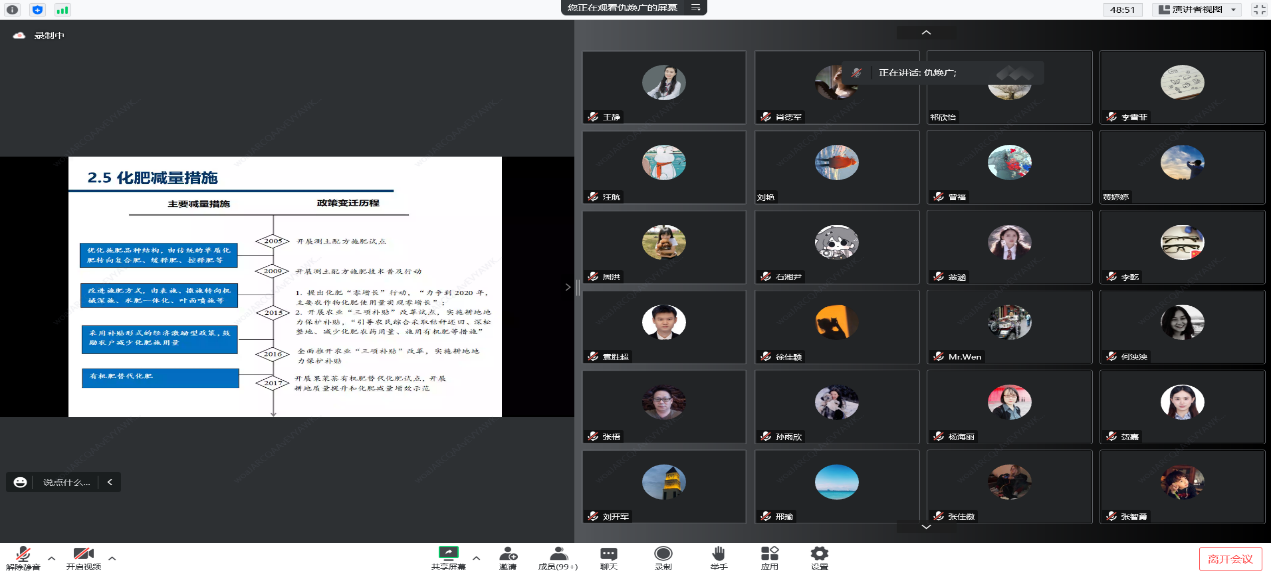1271x571 pixels.
Task: Click the Record icon
Action: pos(662,554)
